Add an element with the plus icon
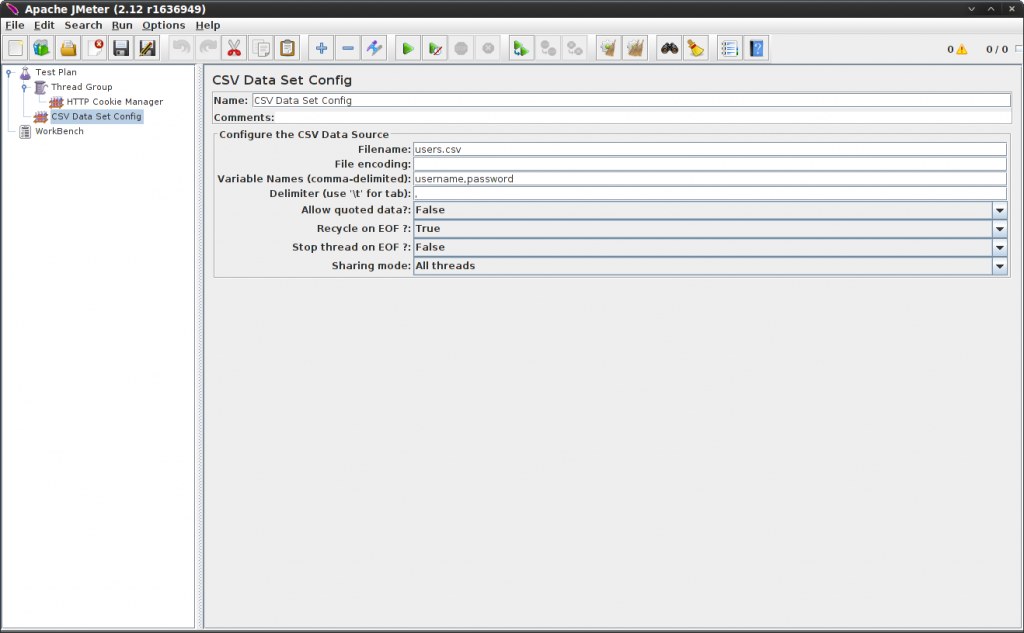 click(320, 47)
